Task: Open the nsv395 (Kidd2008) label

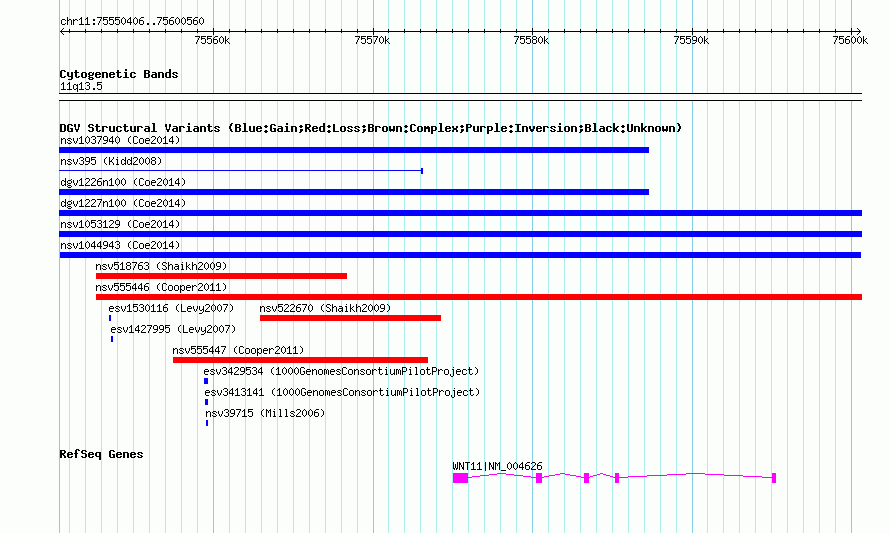Action: tap(111, 161)
